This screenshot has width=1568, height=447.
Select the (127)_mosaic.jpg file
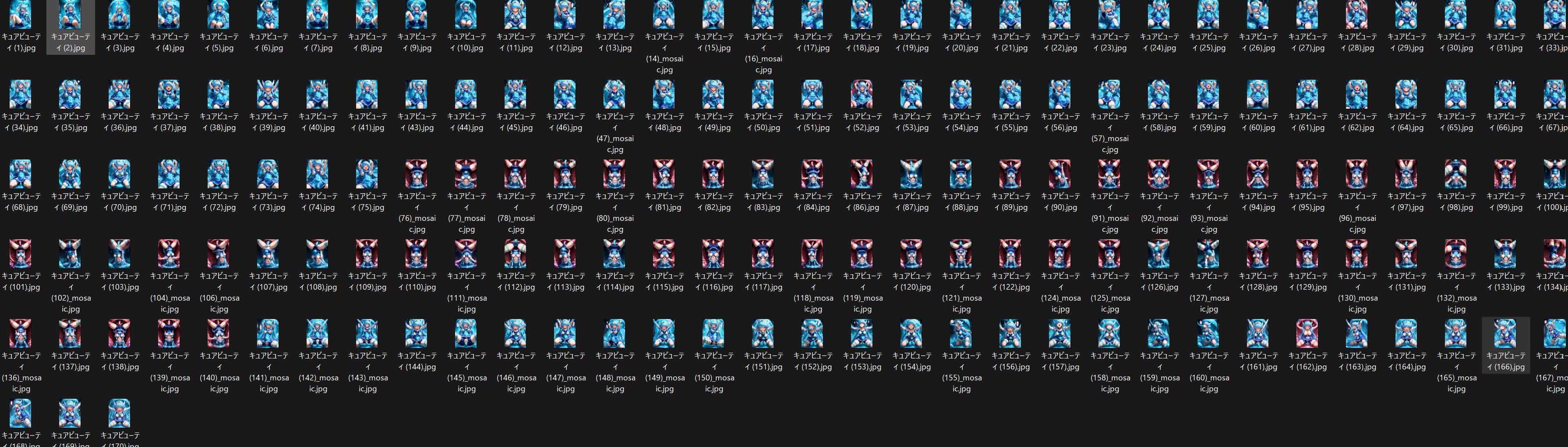click(1208, 254)
